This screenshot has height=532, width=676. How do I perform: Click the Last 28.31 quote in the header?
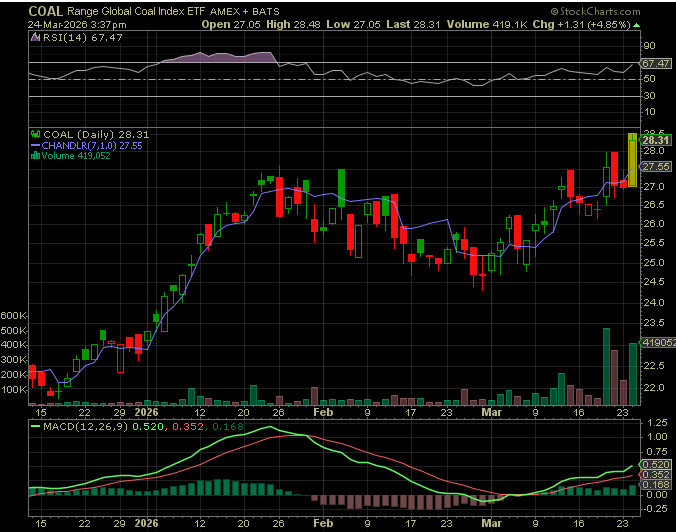tap(413, 25)
